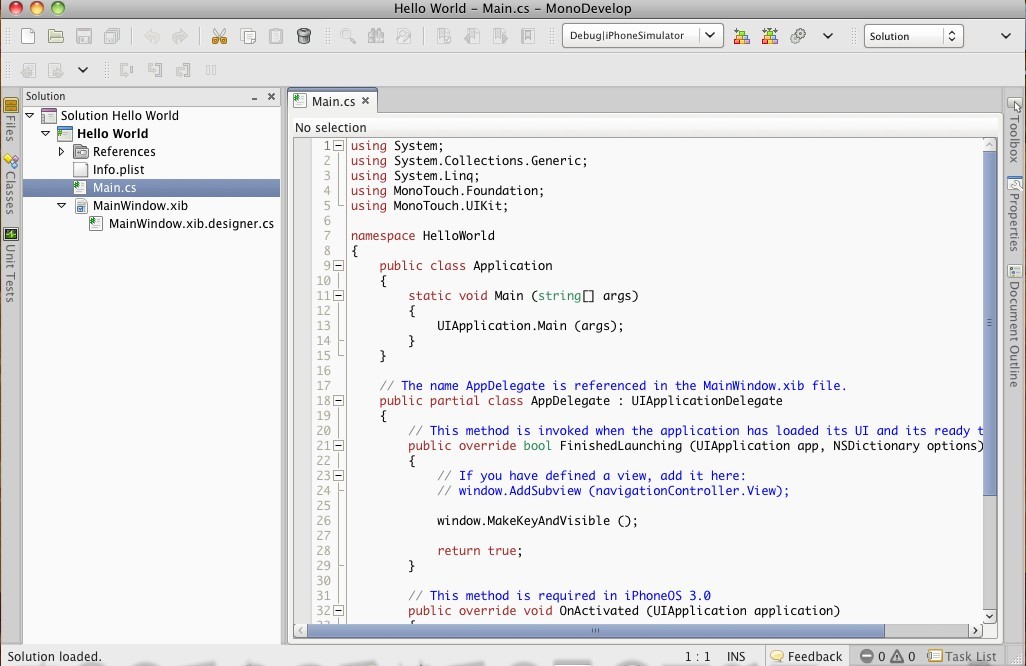Open the dropdown arrow beside run gear
The width and height of the screenshot is (1026, 666).
828,36
